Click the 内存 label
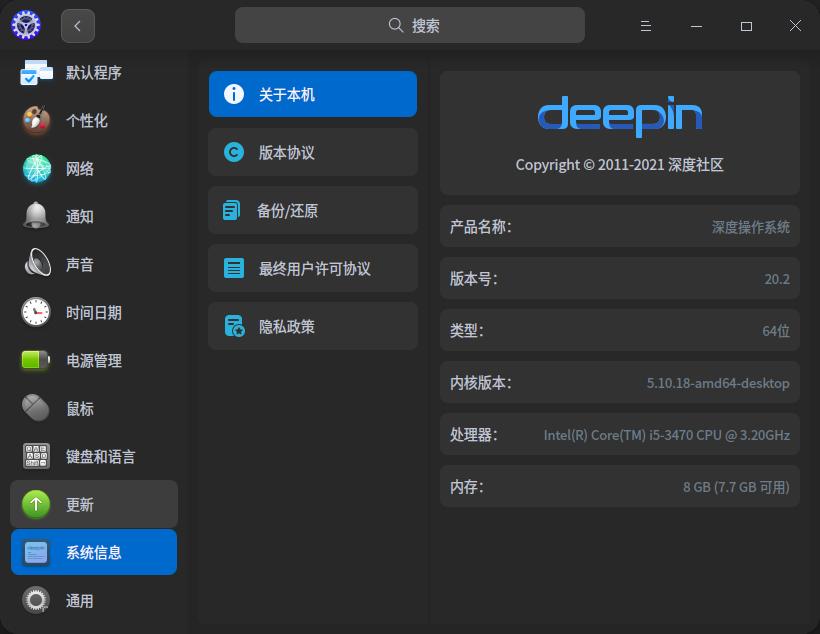This screenshot has width=820, height=634. pyautogui.click(x=466, y=487)
